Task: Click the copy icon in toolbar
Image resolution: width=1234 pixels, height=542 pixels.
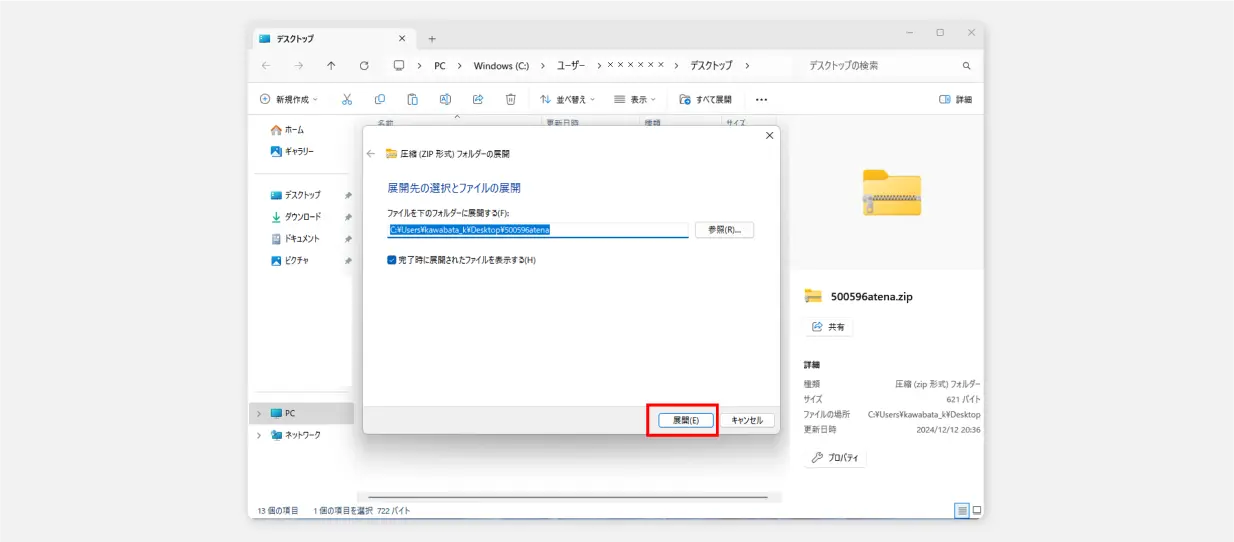Action: click(380, 99)
